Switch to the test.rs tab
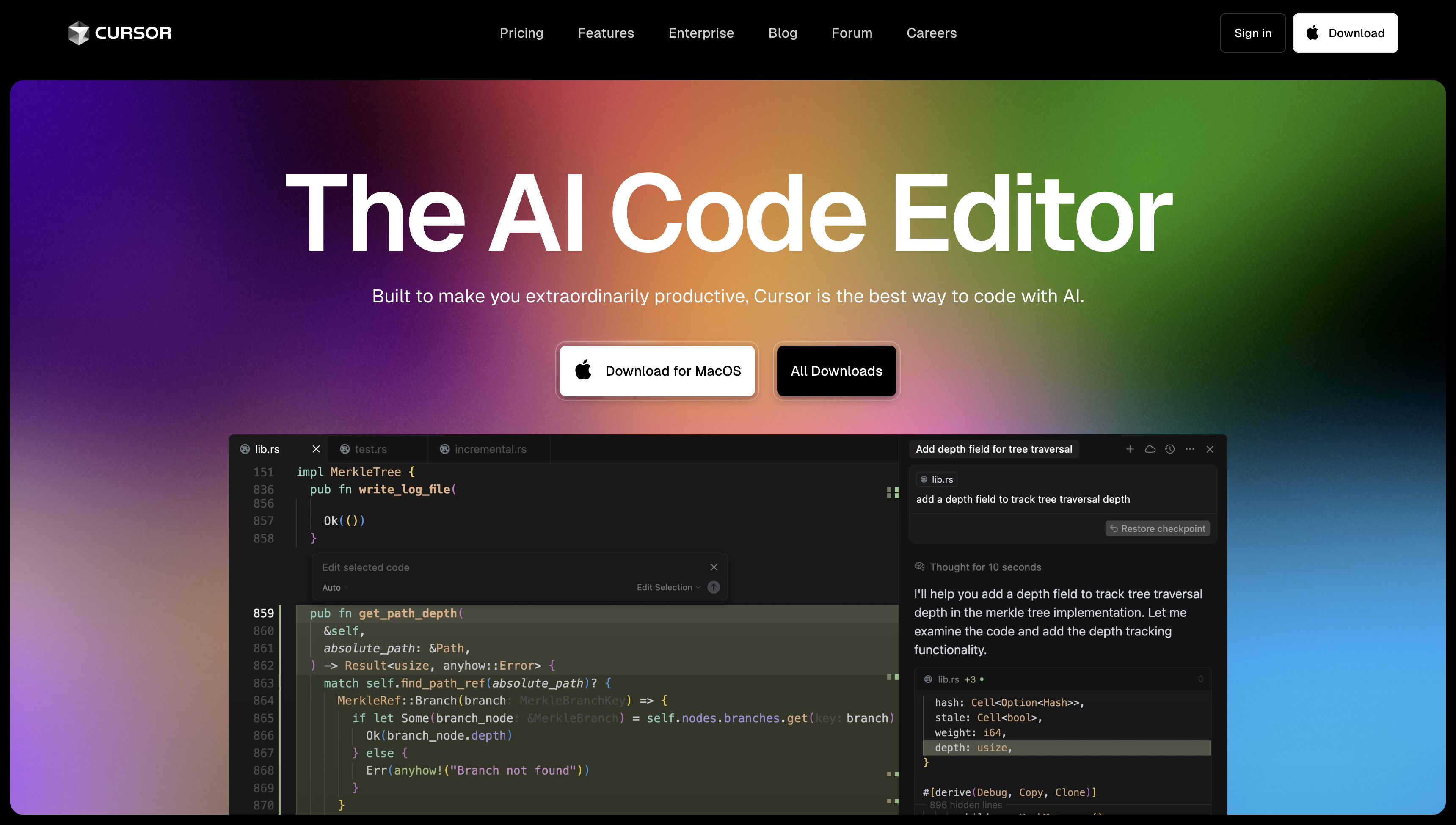Viewport: 1456px width, 825px height. pos(371,449)
